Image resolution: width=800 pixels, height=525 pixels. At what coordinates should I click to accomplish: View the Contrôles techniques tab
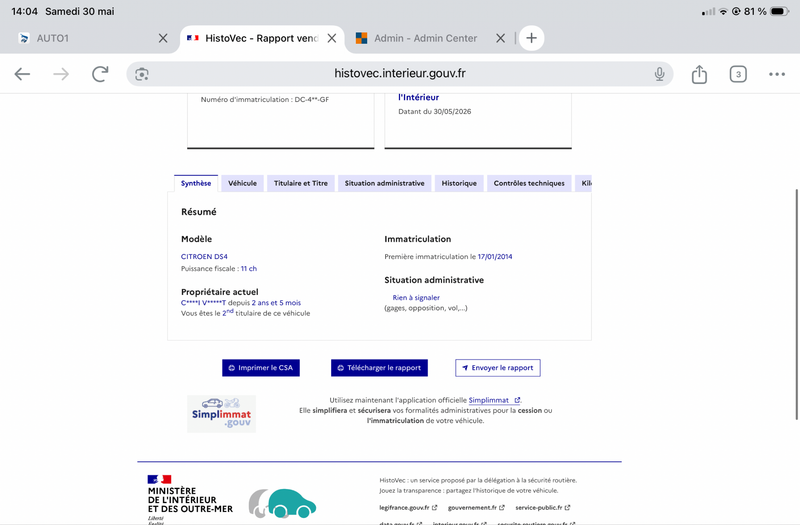[529, 183]
